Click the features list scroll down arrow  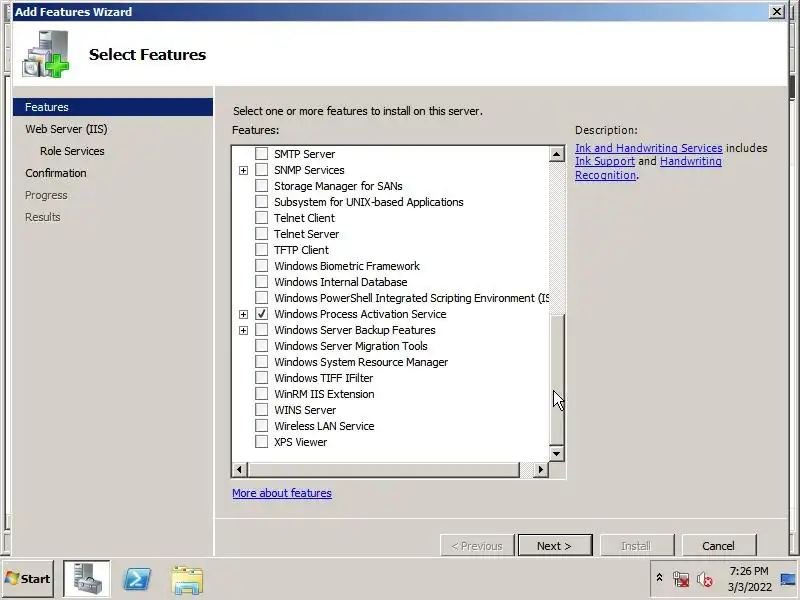pyautogui.click(x=557, y=453)
